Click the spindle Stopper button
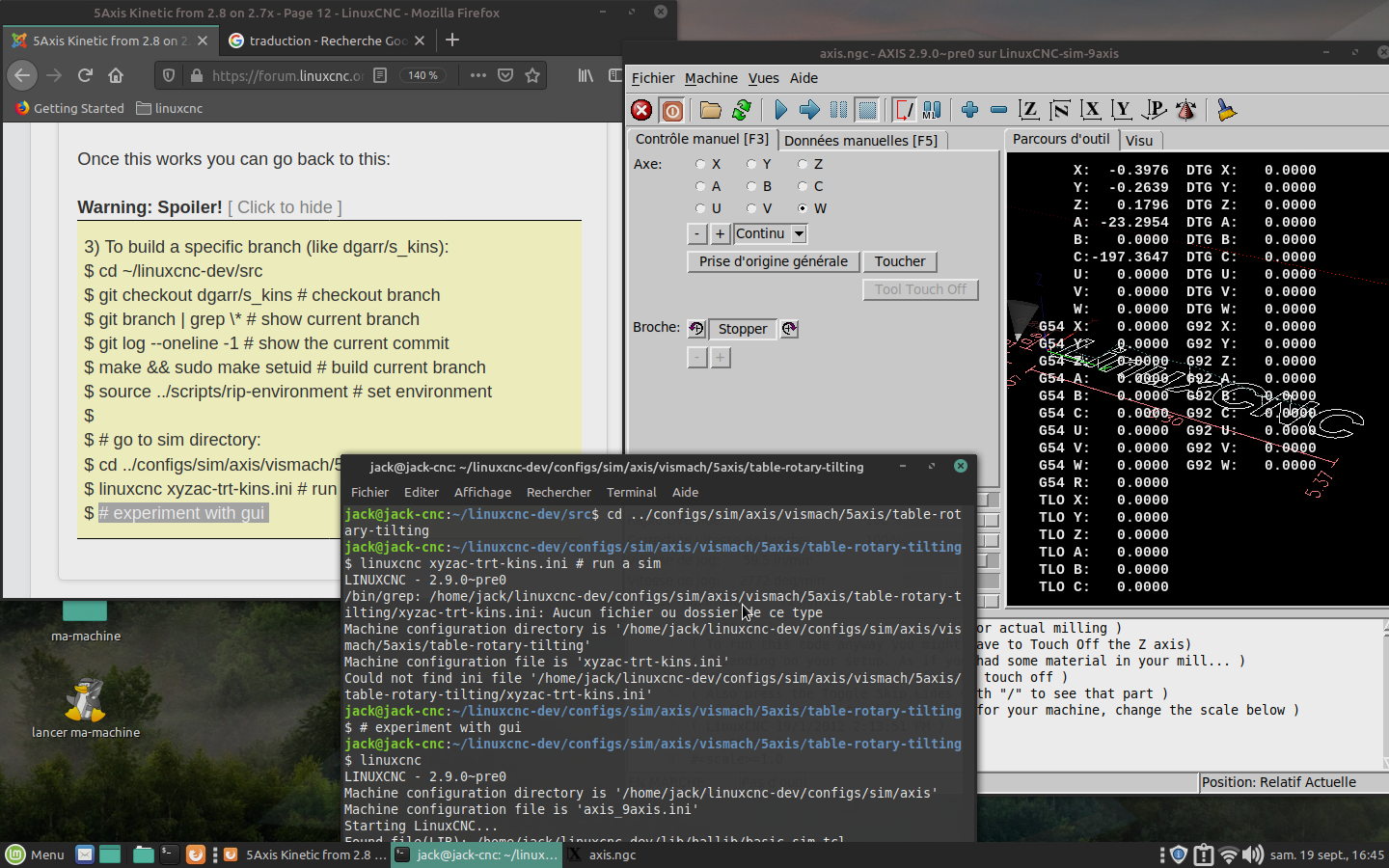The image size is (1389, 868). click(x=743, y=329)
